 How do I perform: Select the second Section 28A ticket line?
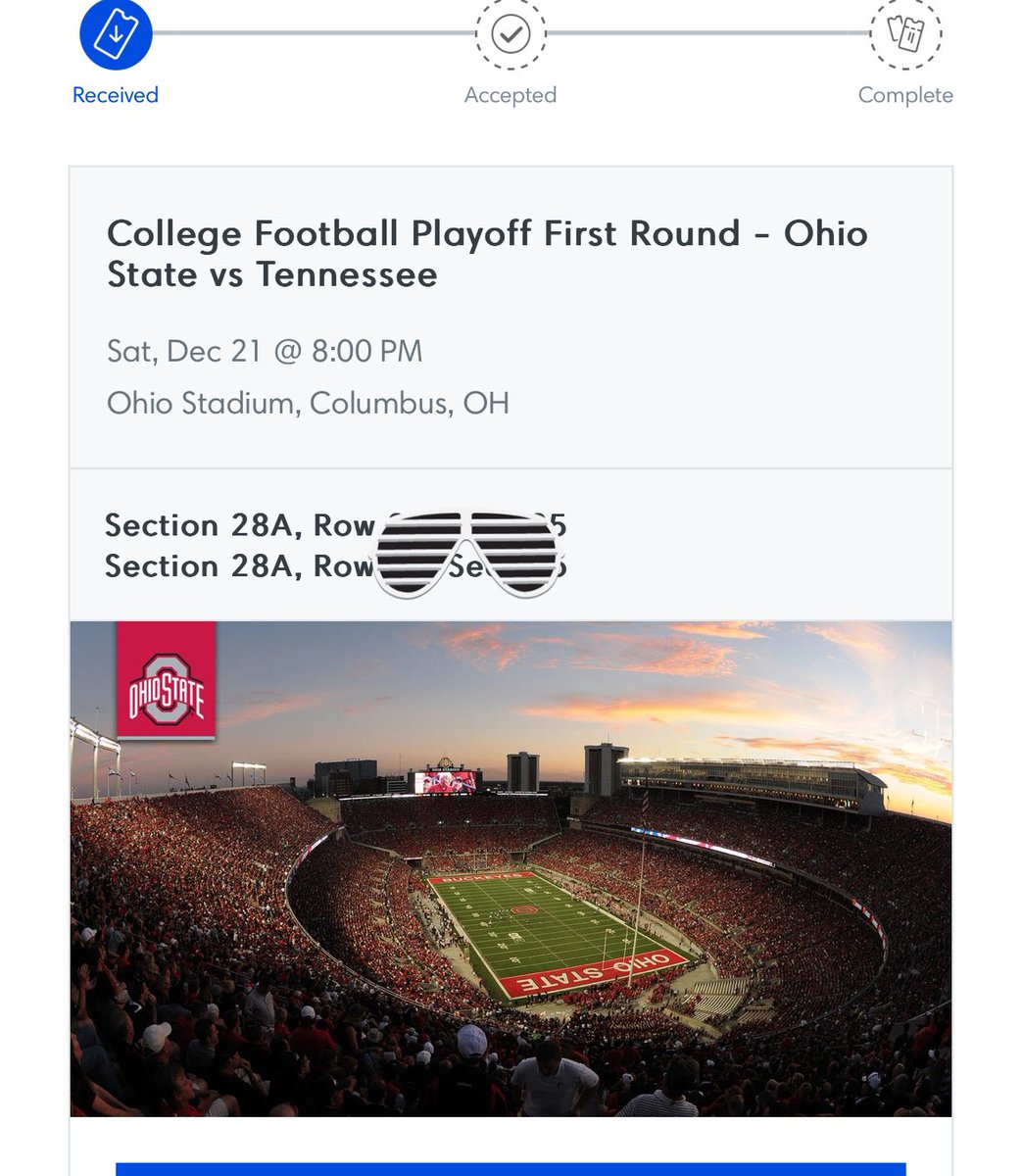click(x=239, y=566)
